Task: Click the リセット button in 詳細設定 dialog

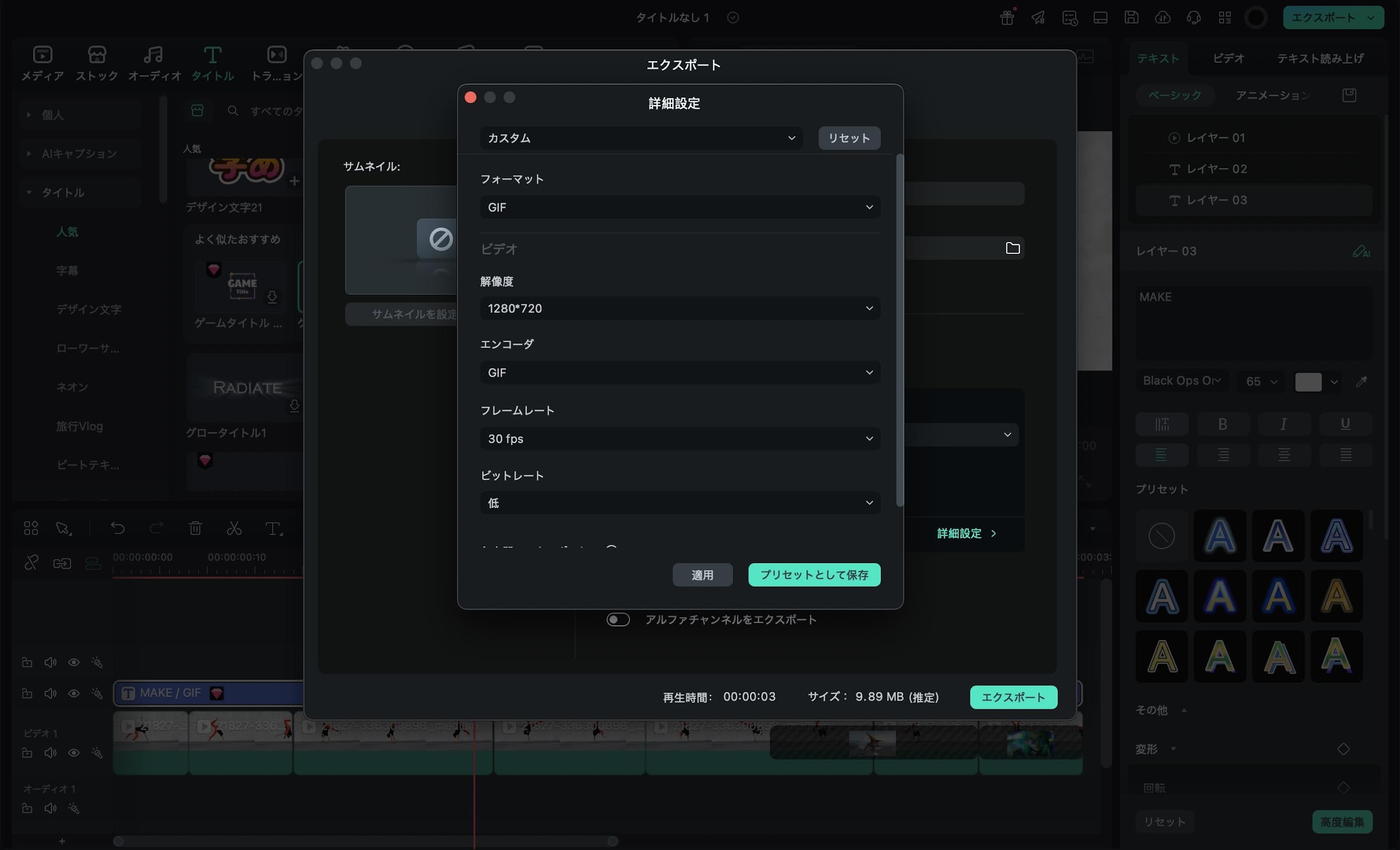Action: [x=849, y=138]
